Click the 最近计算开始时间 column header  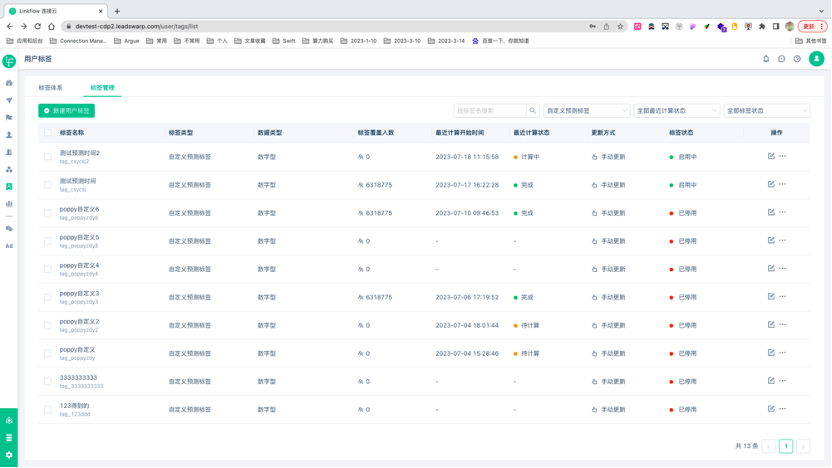[460, 133]
